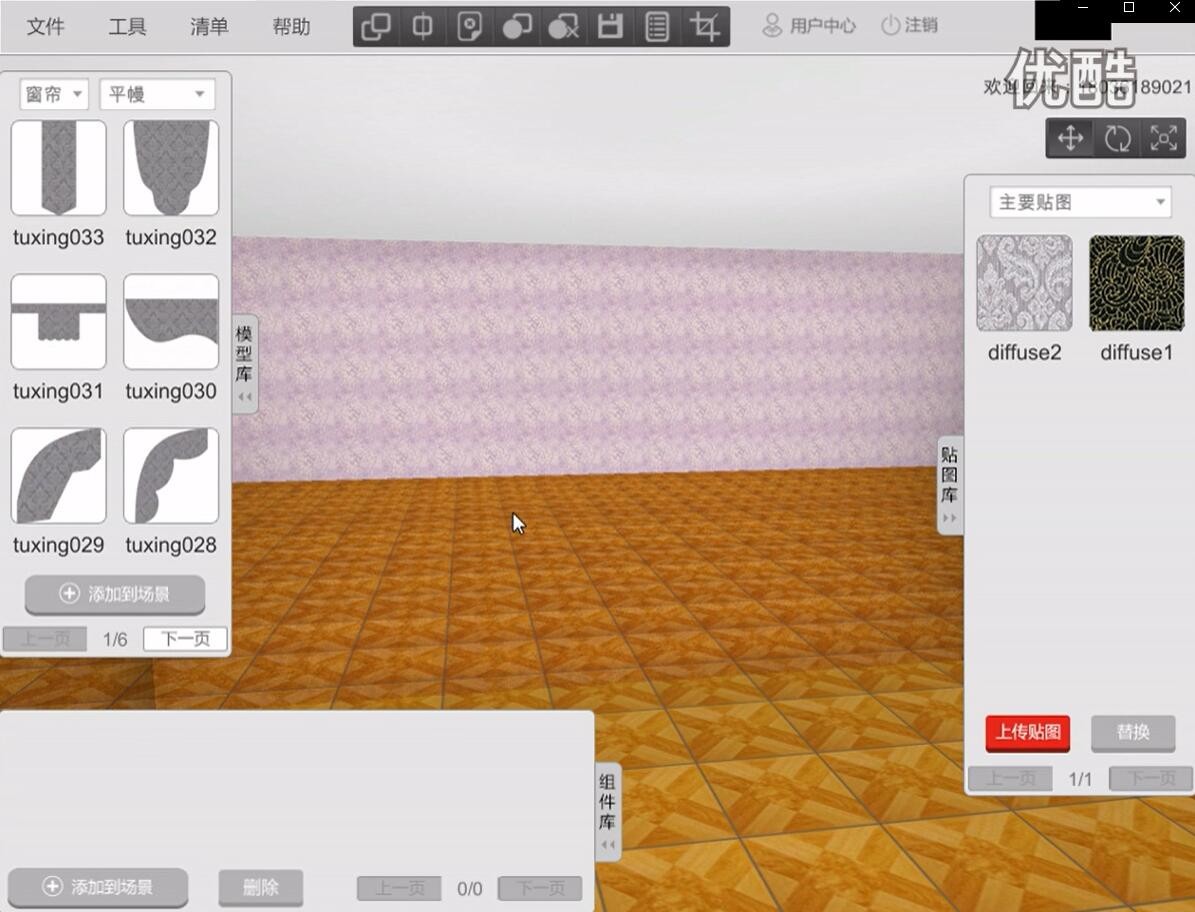1195x912 pixels.
Task: Open the list/bill icon in toolbar
Action: pos(657,27)
